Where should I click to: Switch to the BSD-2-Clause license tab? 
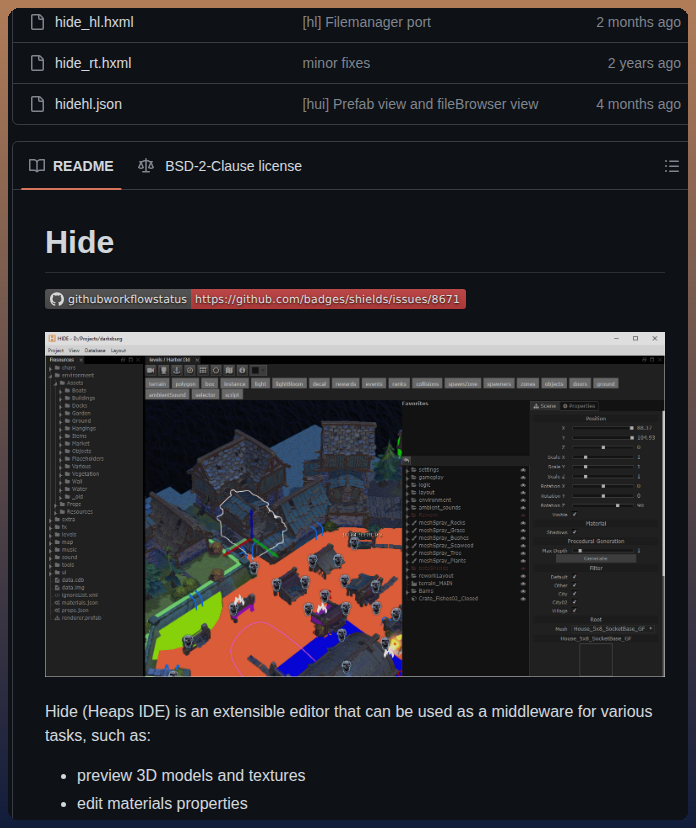[220, 166]
